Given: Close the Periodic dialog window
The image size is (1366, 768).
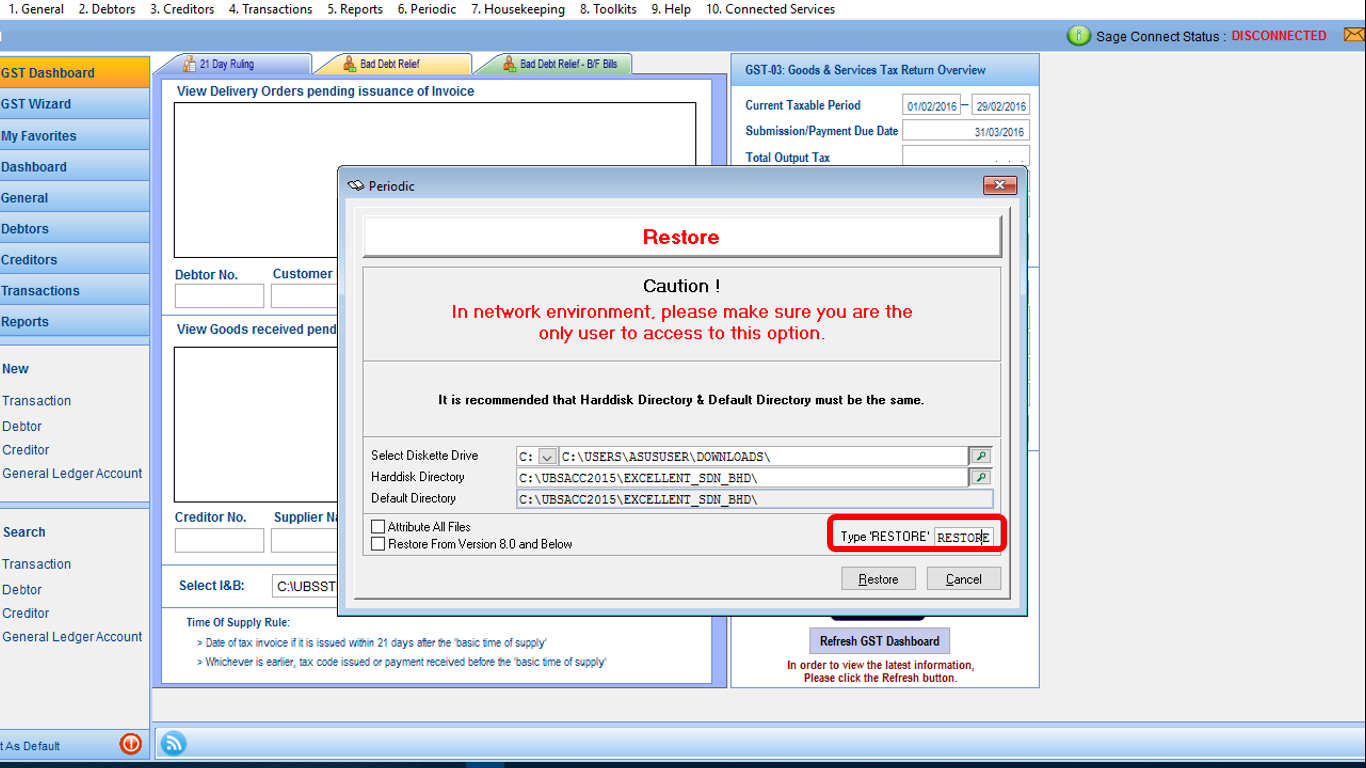Looking at the screenshot, I should coord(1000,185).
